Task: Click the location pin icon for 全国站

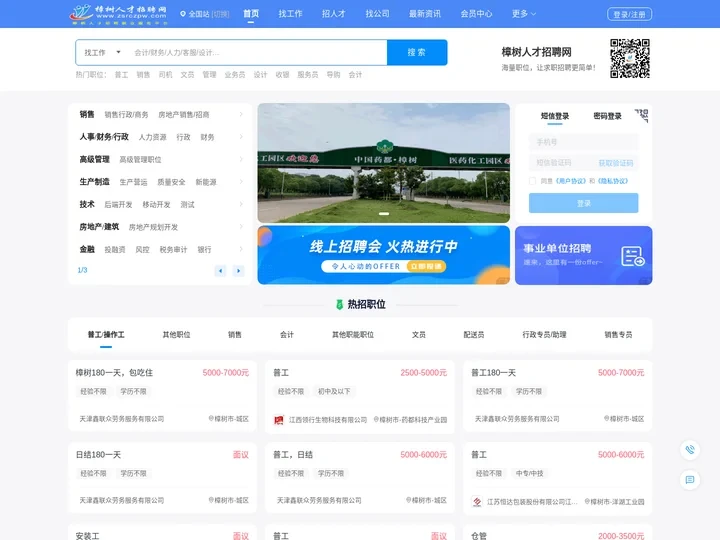Action: [x=183, y=14]
